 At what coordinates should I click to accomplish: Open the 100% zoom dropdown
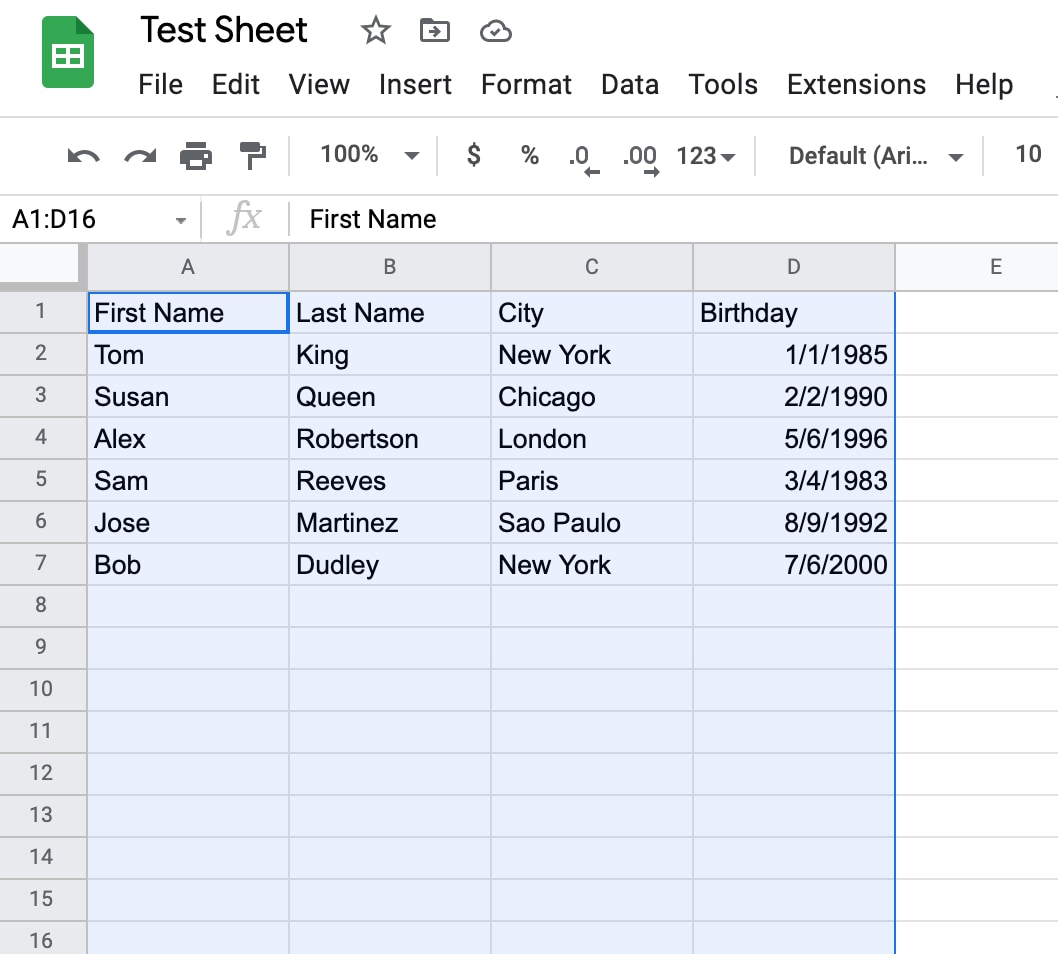click(369, 155)
